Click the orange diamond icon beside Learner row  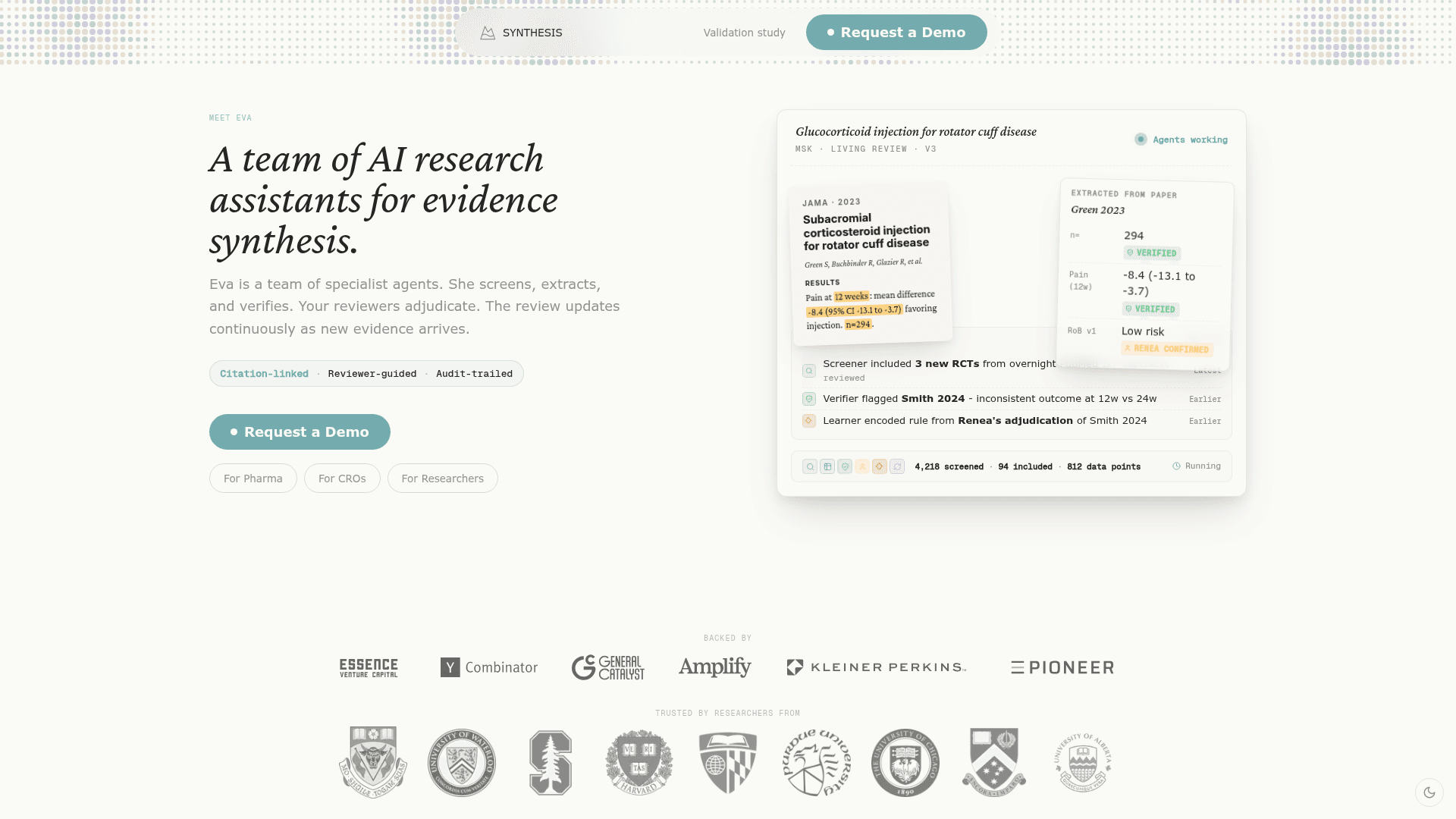809,421
